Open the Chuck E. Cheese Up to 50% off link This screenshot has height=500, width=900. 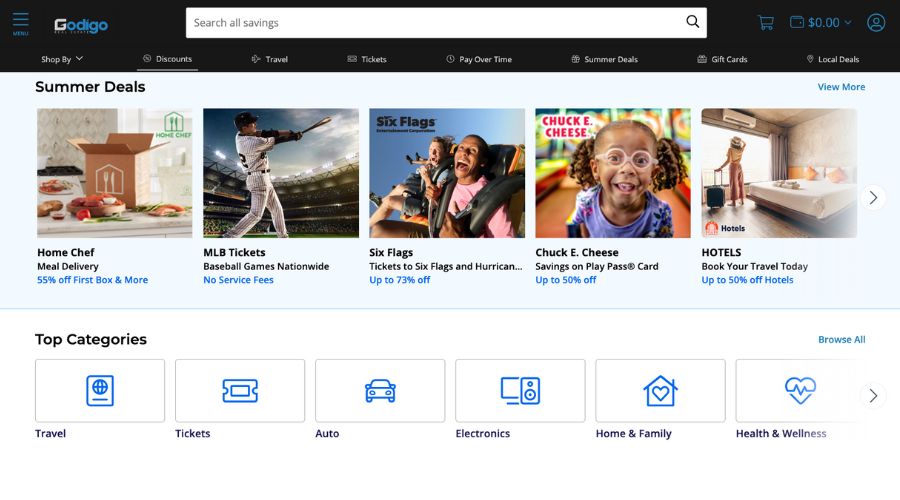pos(565,280)
